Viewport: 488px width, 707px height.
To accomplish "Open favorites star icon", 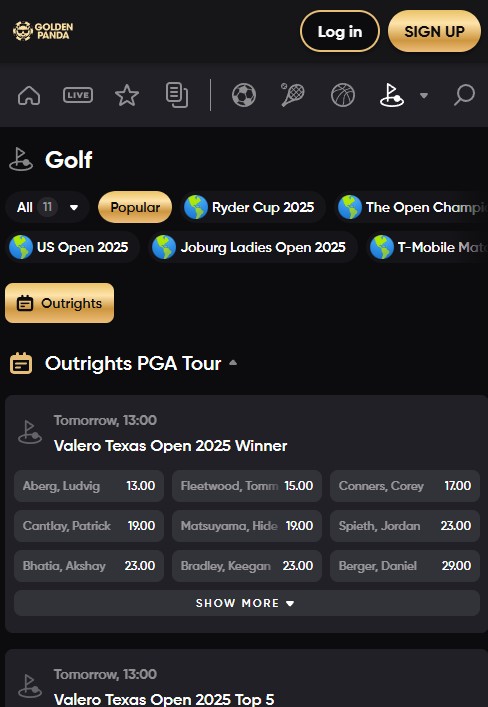I will pos(127,95).
